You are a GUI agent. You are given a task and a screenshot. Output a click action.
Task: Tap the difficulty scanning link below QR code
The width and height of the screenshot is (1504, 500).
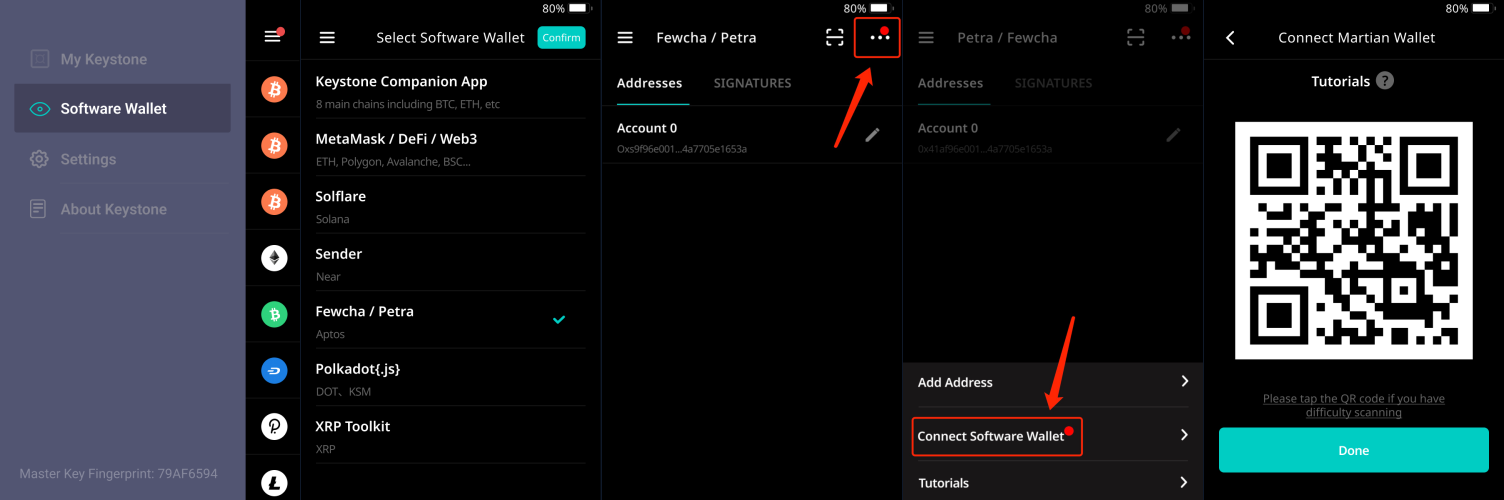pyautogui.click(x=1353, y=405)
